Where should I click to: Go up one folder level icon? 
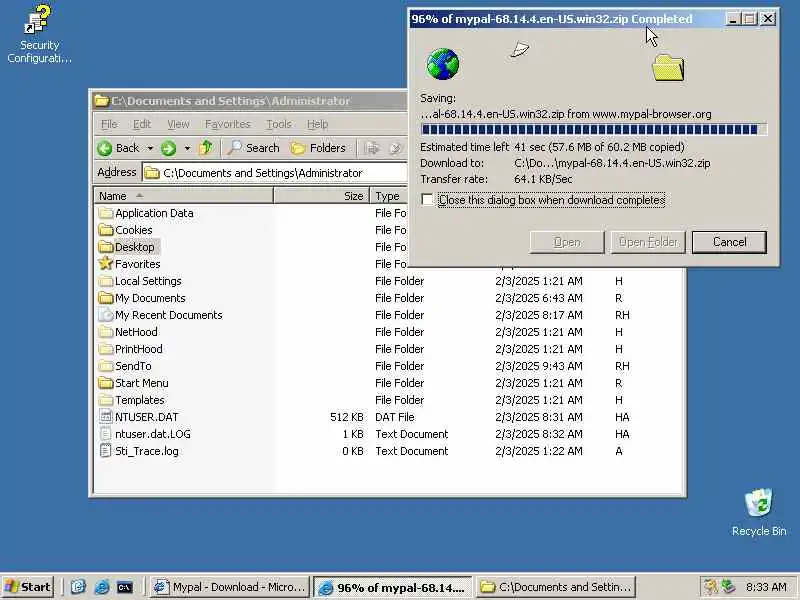[x=206, y=148]
